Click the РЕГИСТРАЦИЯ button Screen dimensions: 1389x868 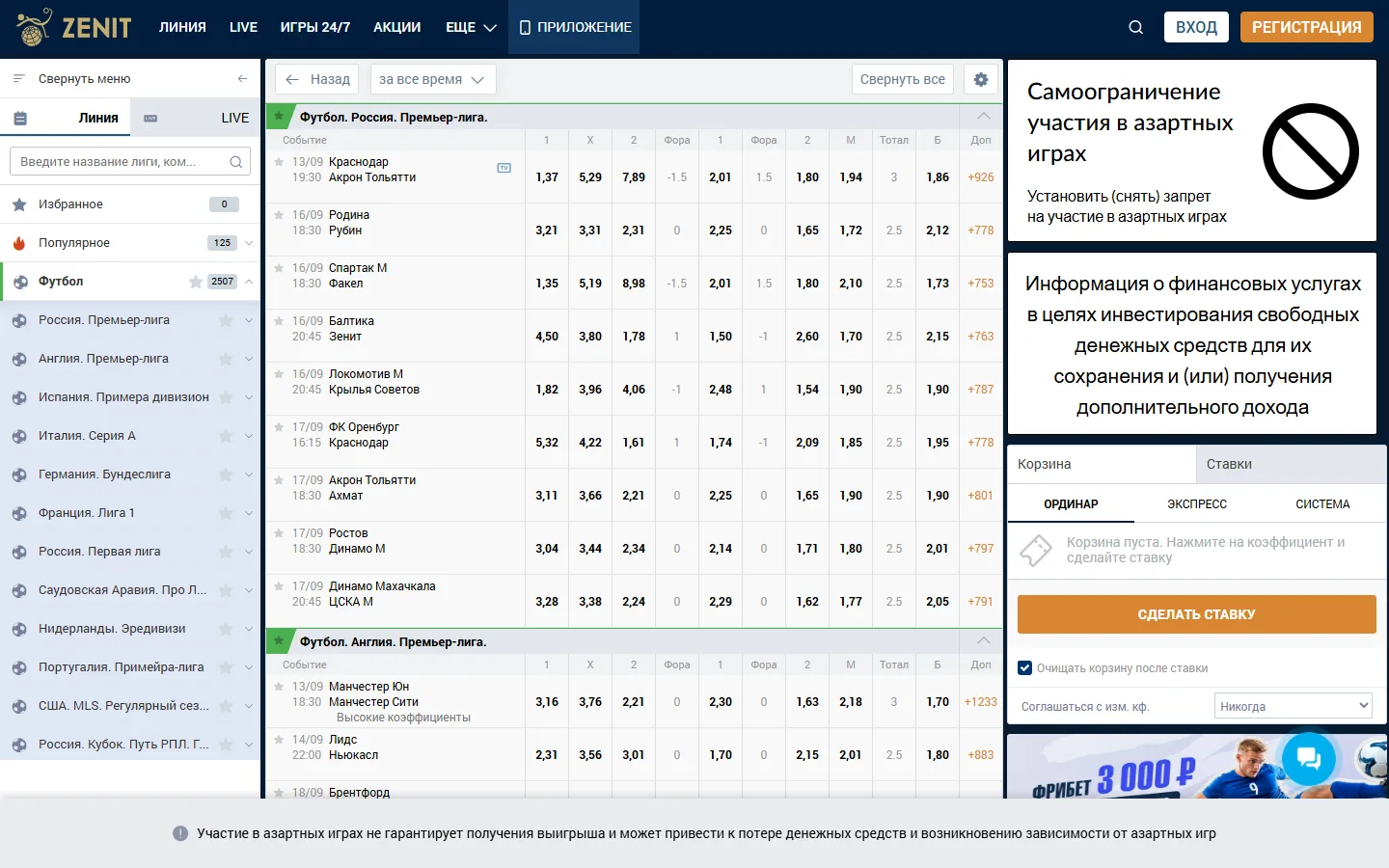1307,27
